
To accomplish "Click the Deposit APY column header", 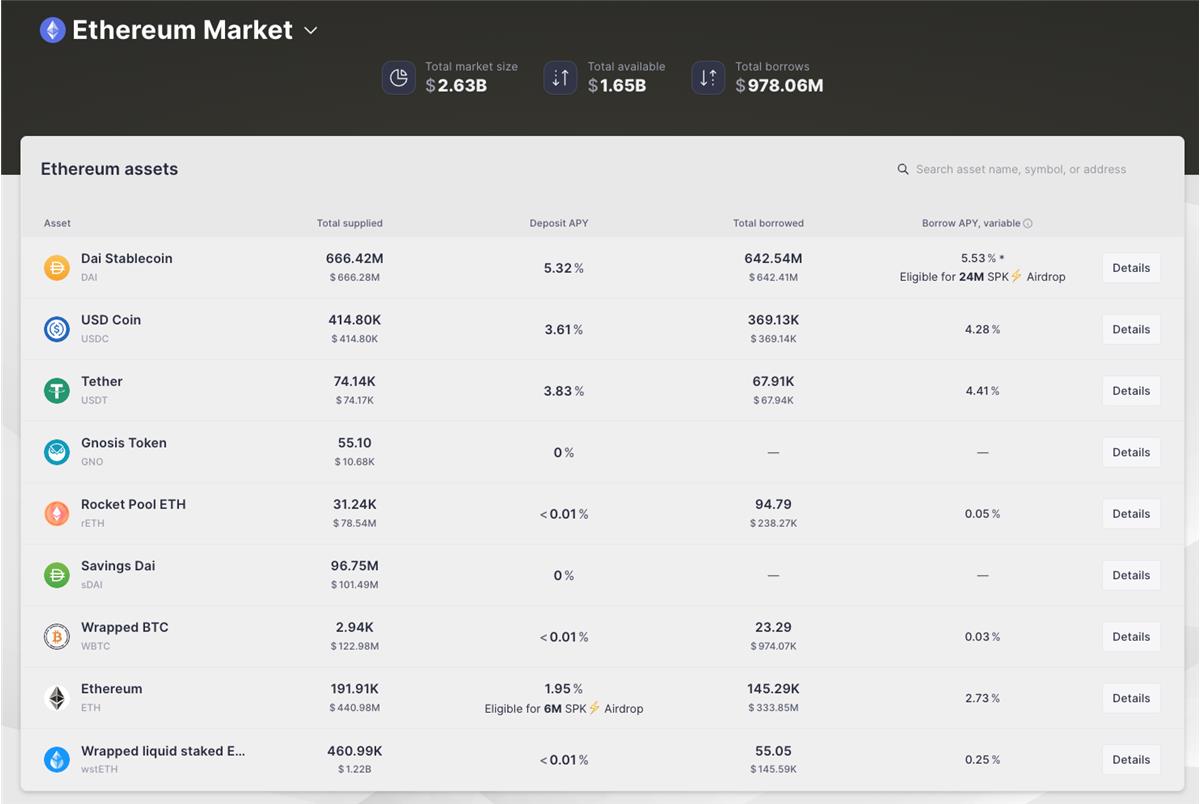I will click(559, 223).
